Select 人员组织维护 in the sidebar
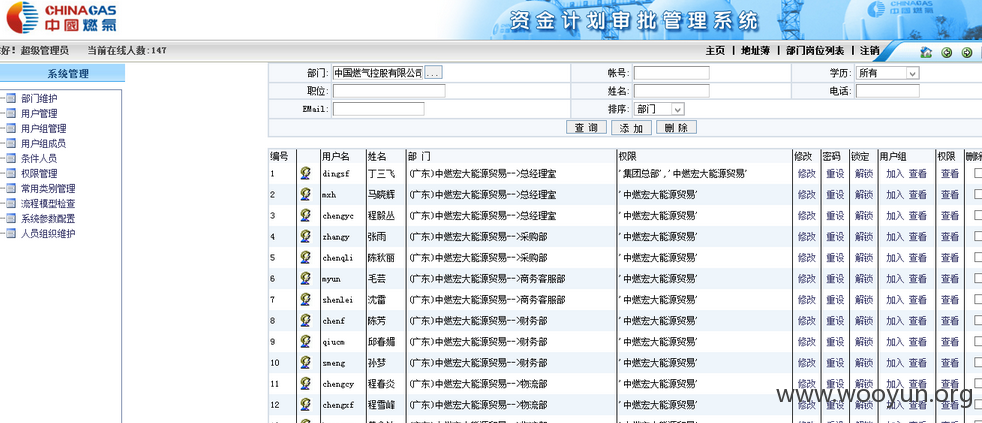Image resolution: width=982 pixels, height=423 pixels. 48,234
